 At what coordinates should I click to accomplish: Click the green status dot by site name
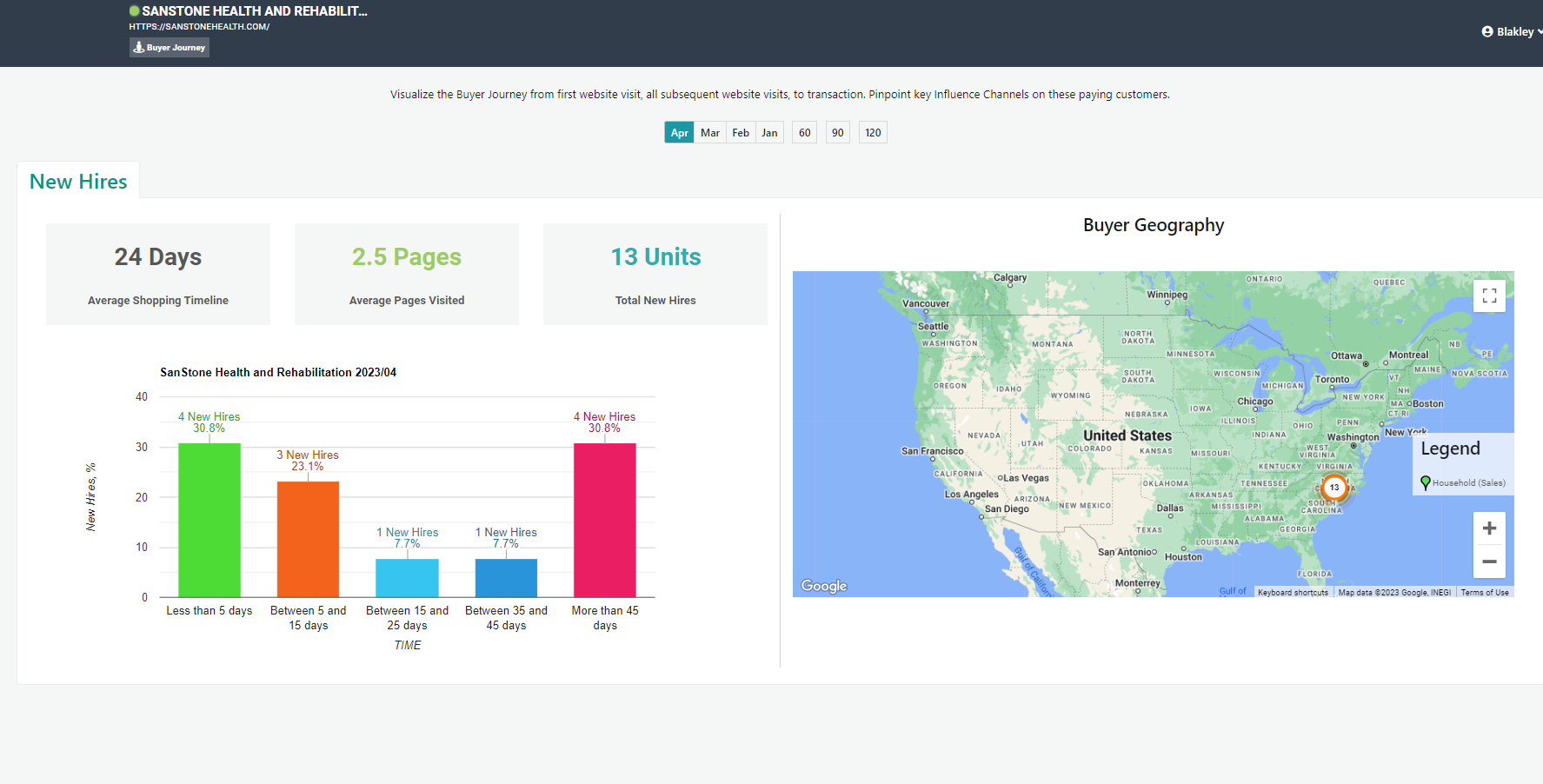click(x=134, y=11)
